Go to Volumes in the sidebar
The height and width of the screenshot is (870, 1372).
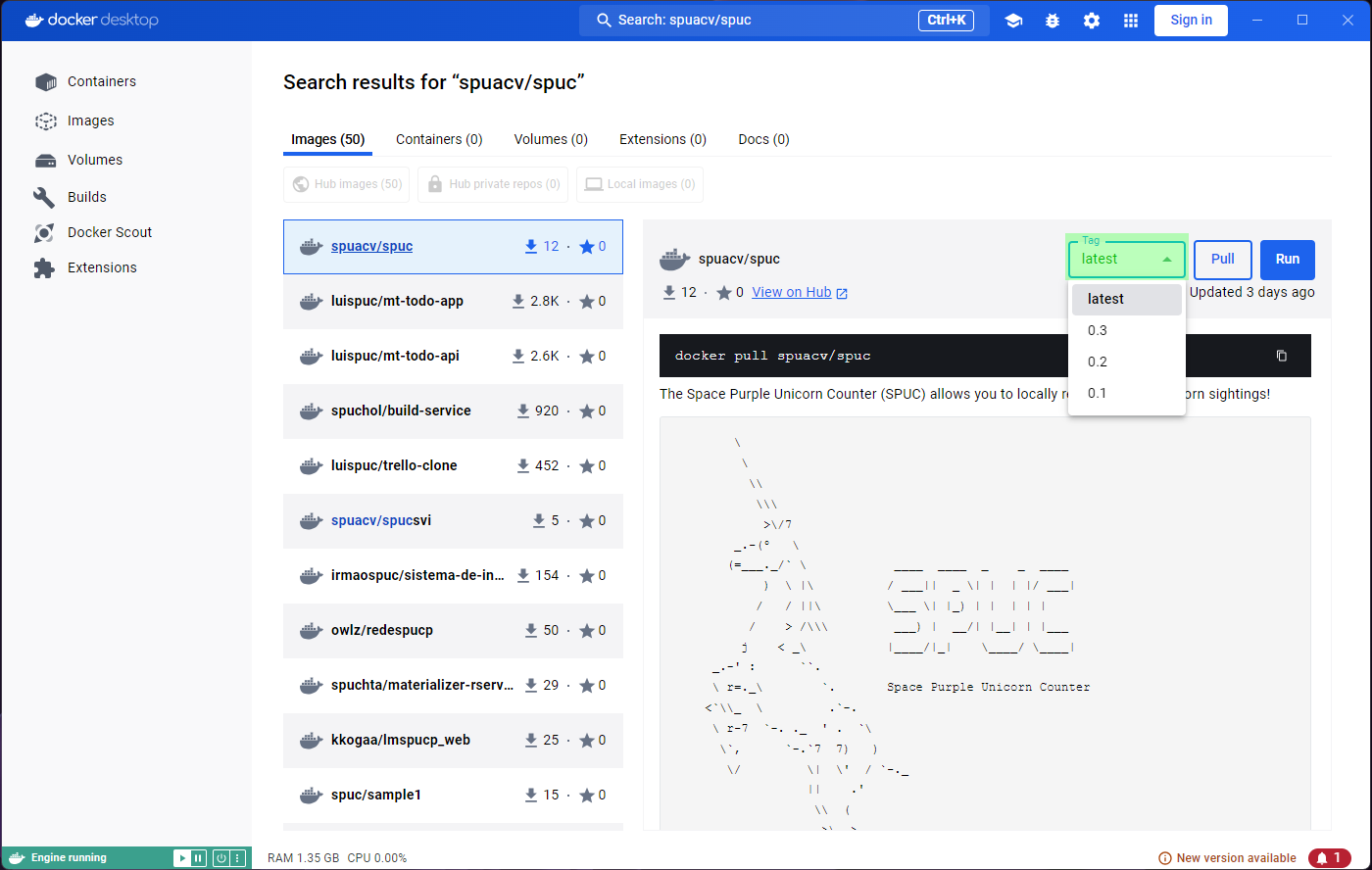79,160
